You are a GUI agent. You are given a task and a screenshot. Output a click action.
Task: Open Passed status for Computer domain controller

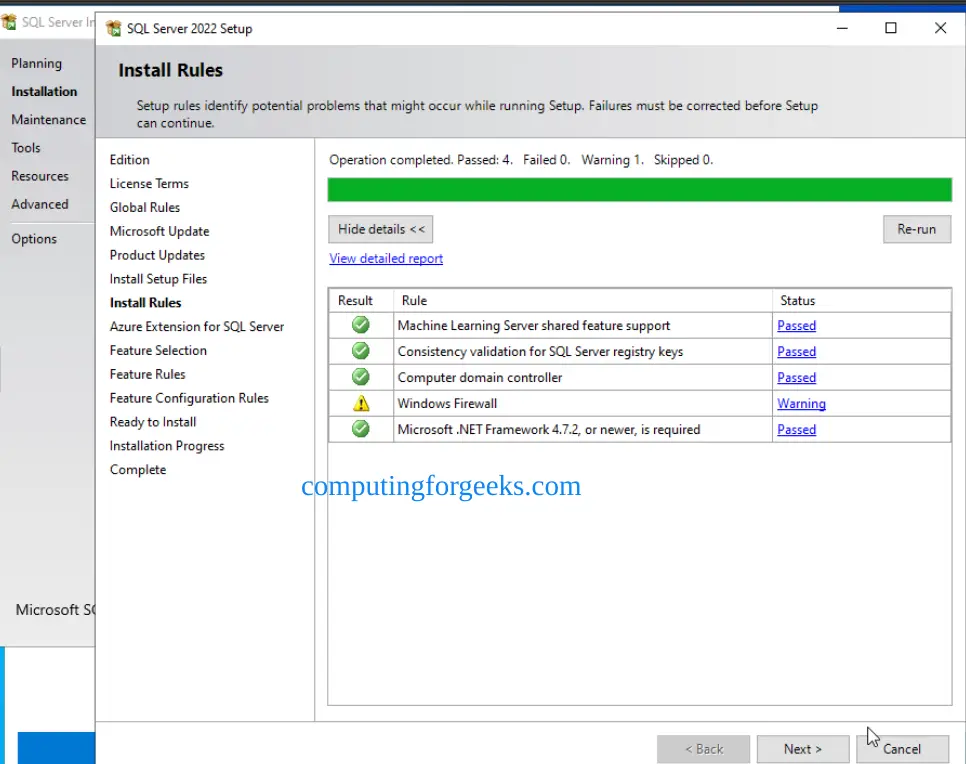pos(796,377)
